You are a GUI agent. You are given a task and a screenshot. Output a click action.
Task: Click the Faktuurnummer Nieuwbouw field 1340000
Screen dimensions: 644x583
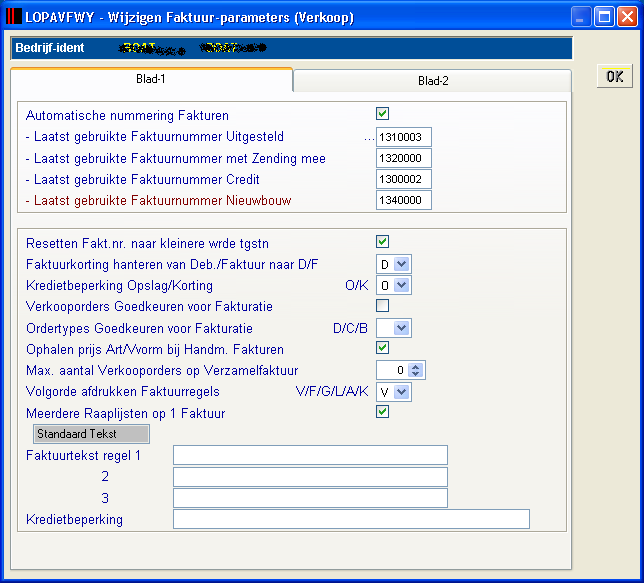404,200
